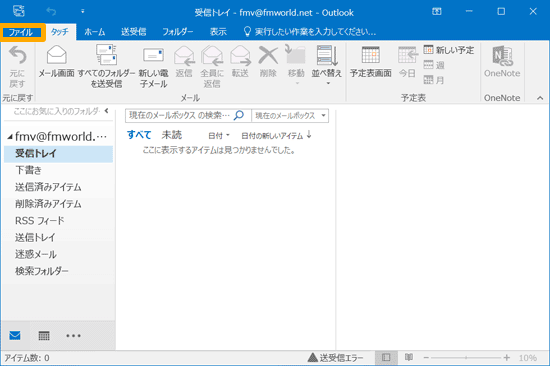Image resolution: width=550 pixels, height=366 pixels.
Task: Click the 実行したい作業 tell-me search box
Action: pos(310,32)
